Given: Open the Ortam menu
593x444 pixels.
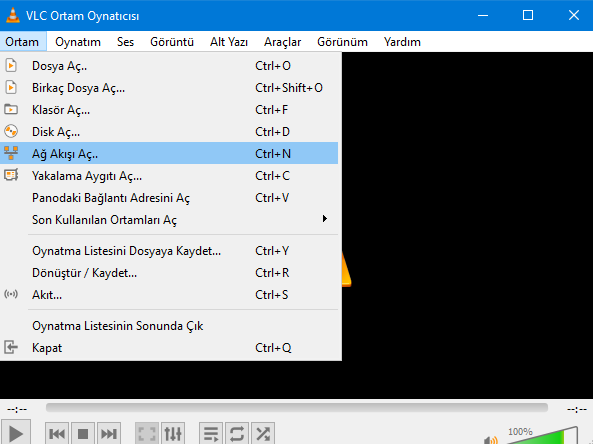Looking at the screenshot, I should click(x=22, y=42).
